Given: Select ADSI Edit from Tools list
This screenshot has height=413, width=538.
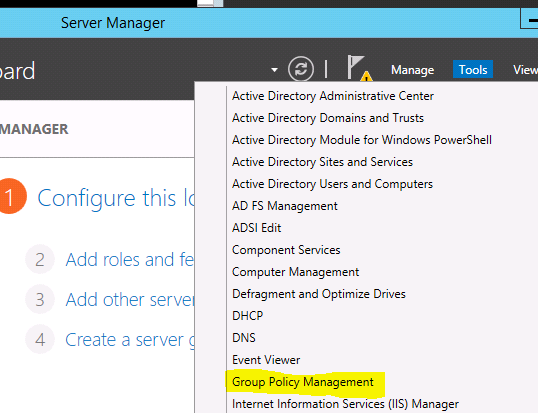Looking at the screenshot, I should [256, 228].
